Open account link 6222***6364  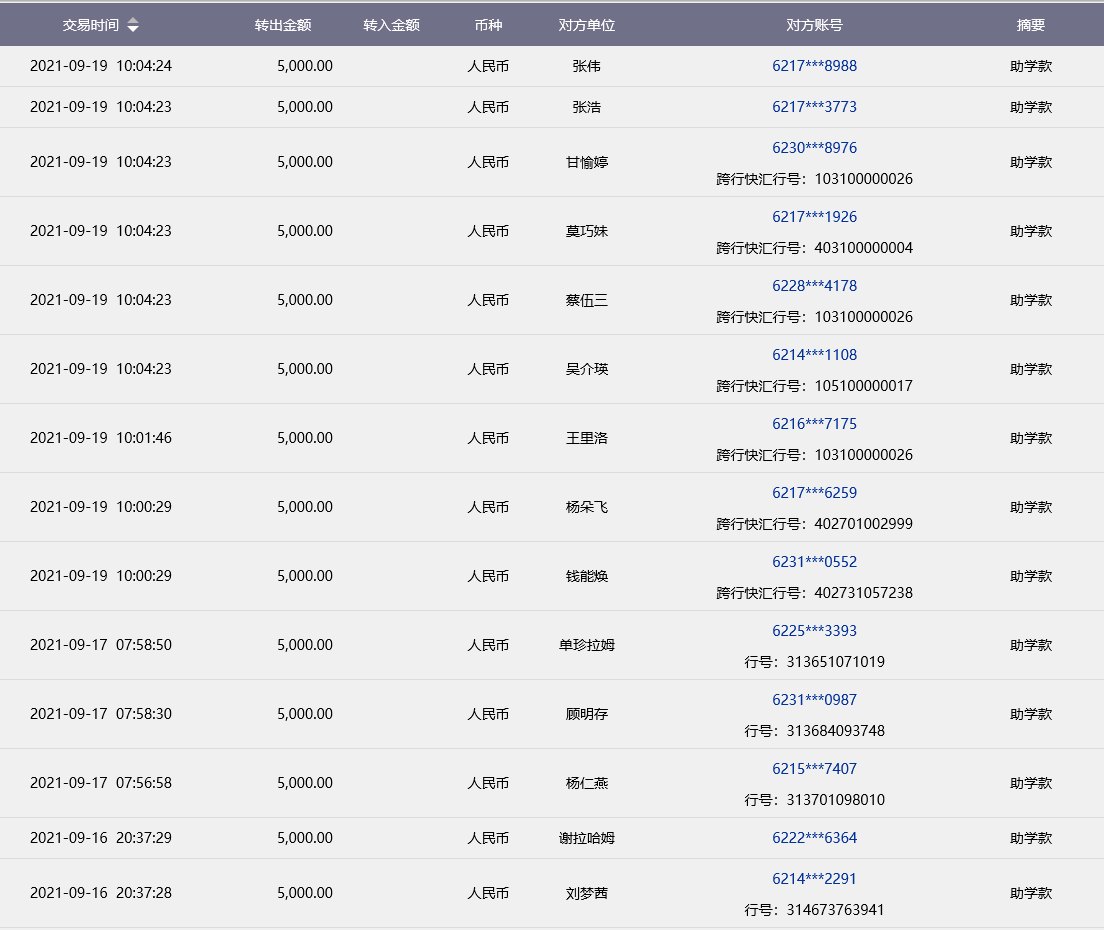[x=814, y=838]
